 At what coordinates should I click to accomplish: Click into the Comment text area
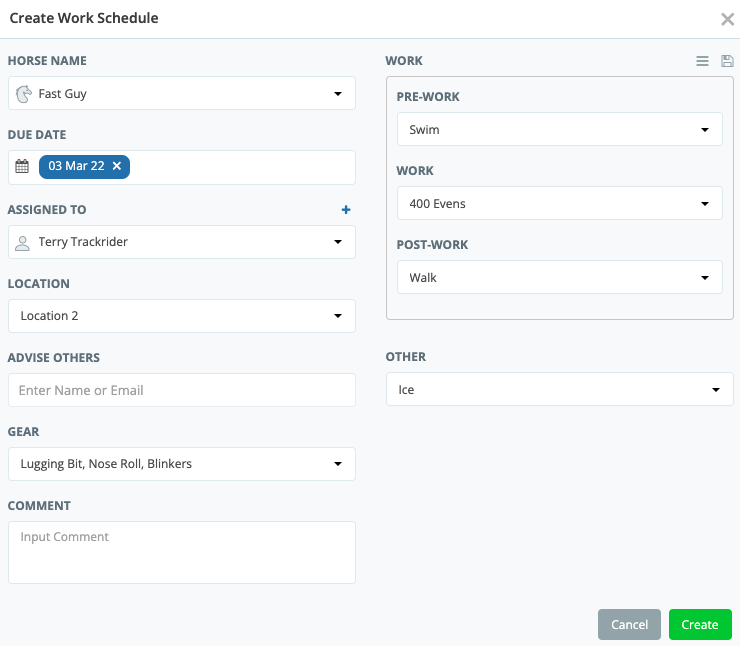182,552
